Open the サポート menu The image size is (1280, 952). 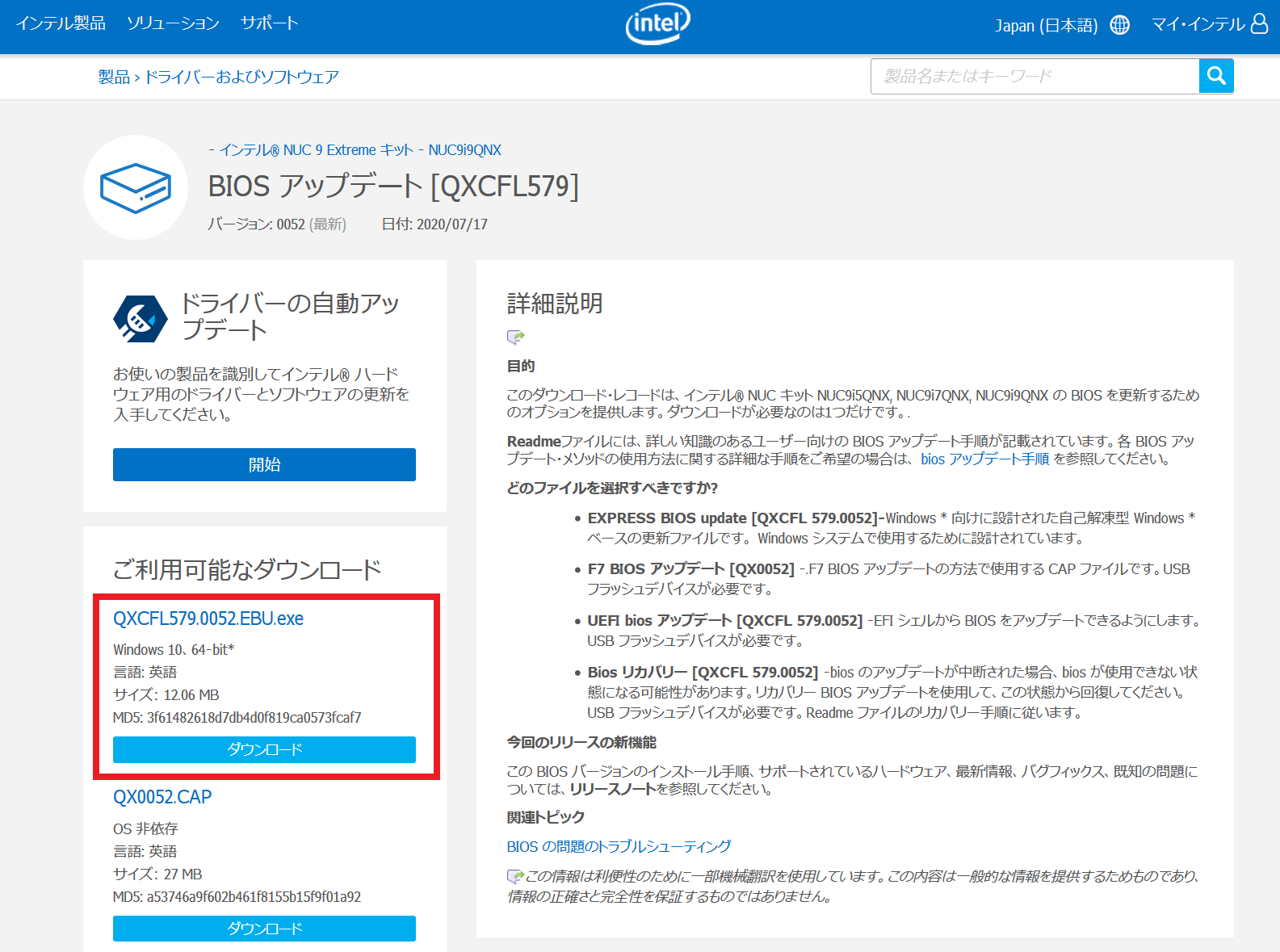[269, 23]
